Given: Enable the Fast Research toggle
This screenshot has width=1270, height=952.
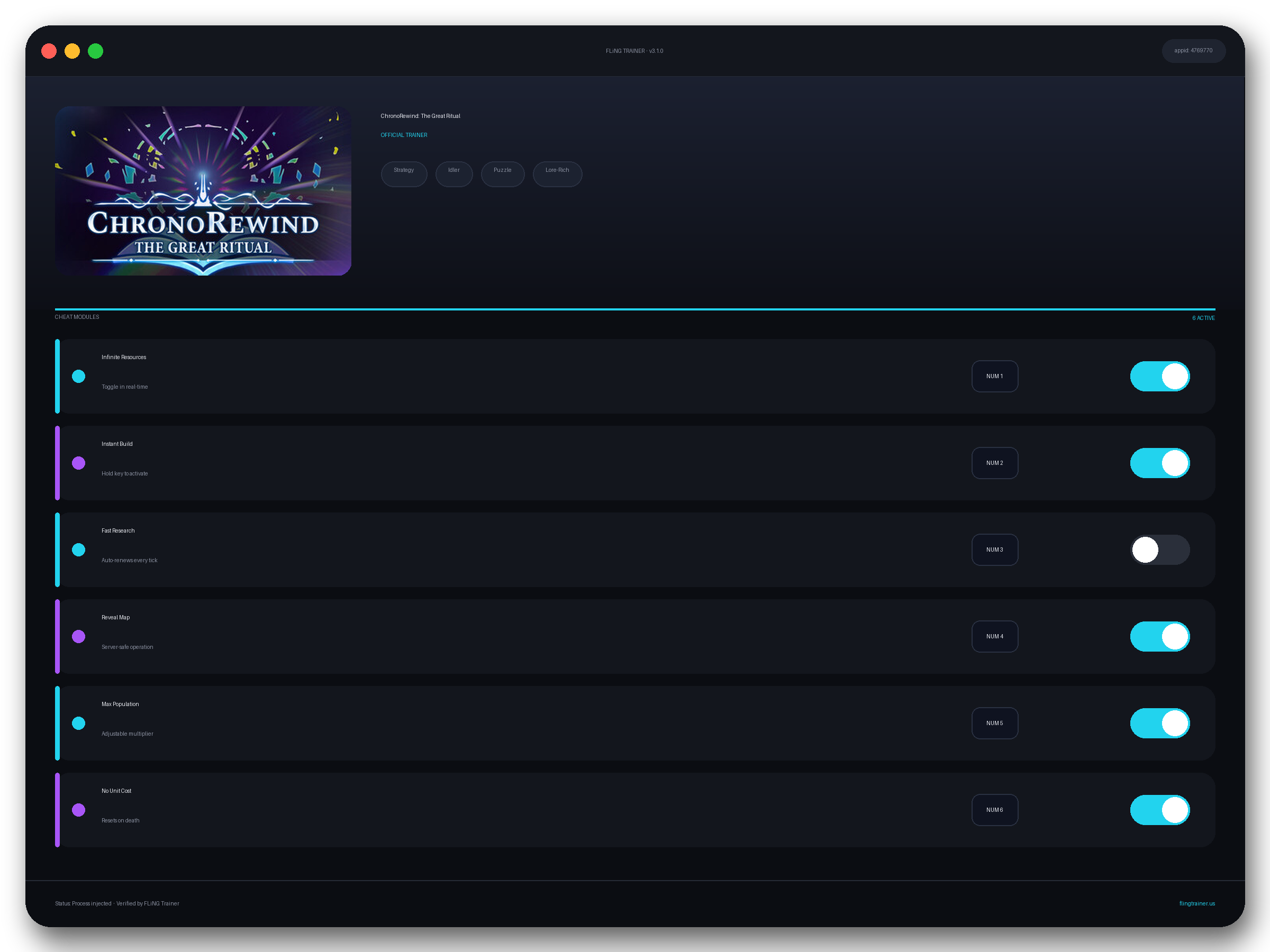Looking at the screenshot, I should click(1160, 550).
